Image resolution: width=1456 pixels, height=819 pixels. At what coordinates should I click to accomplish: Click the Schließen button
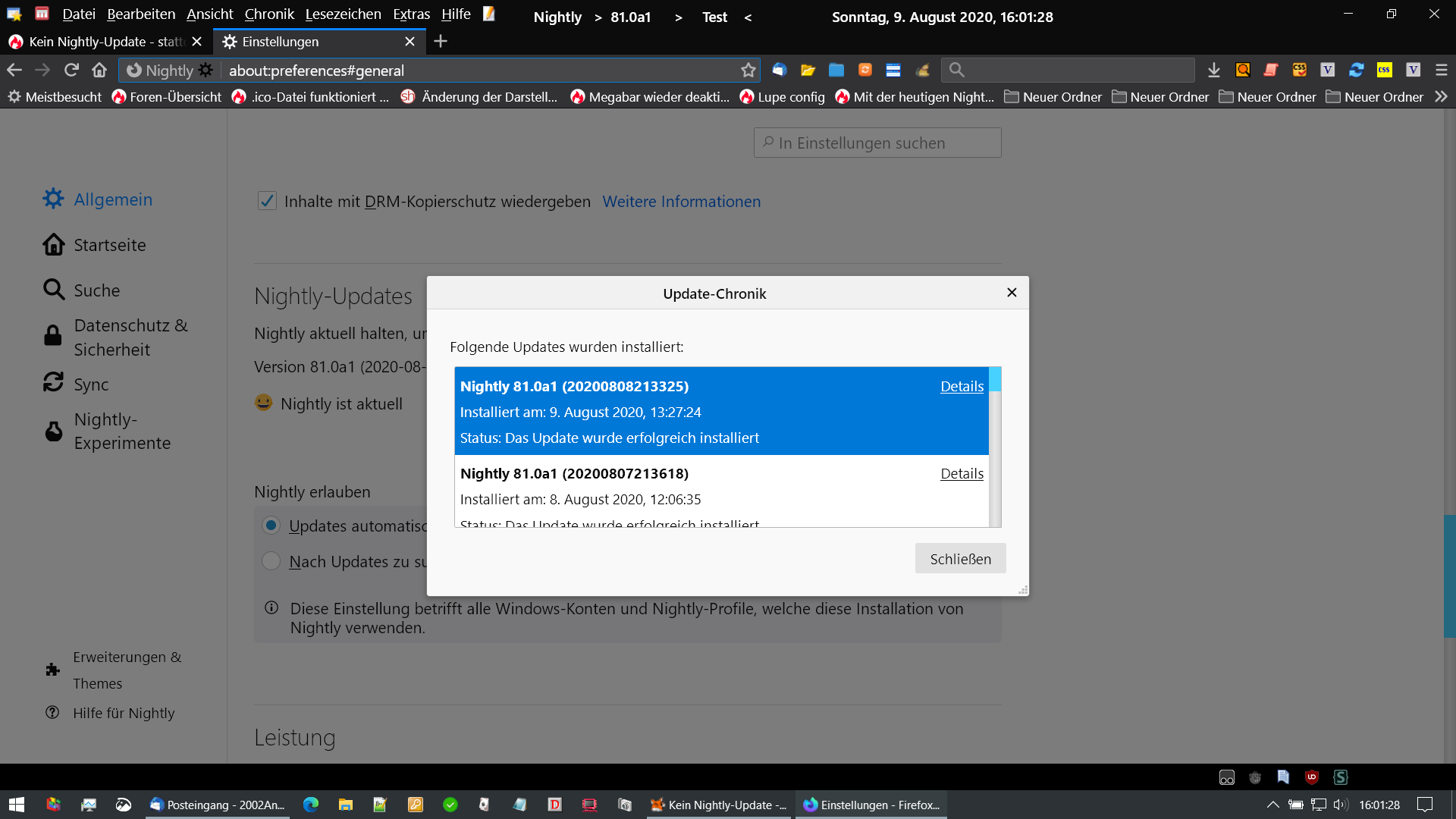point(960,559)
